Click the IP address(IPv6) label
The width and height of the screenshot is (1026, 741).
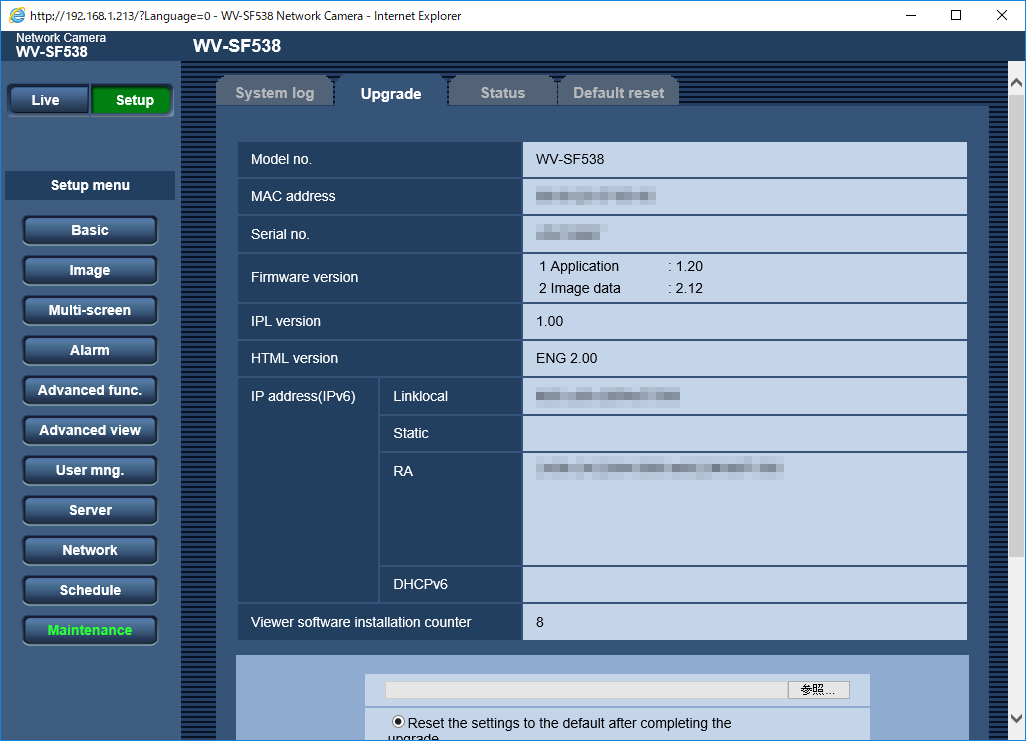(303, 396)
